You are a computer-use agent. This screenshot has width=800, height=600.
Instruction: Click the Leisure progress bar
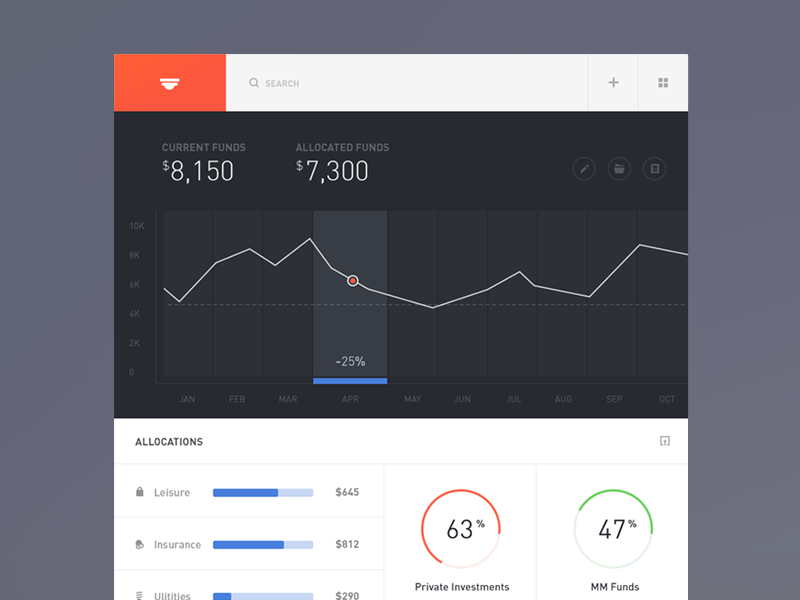[263, 492]
